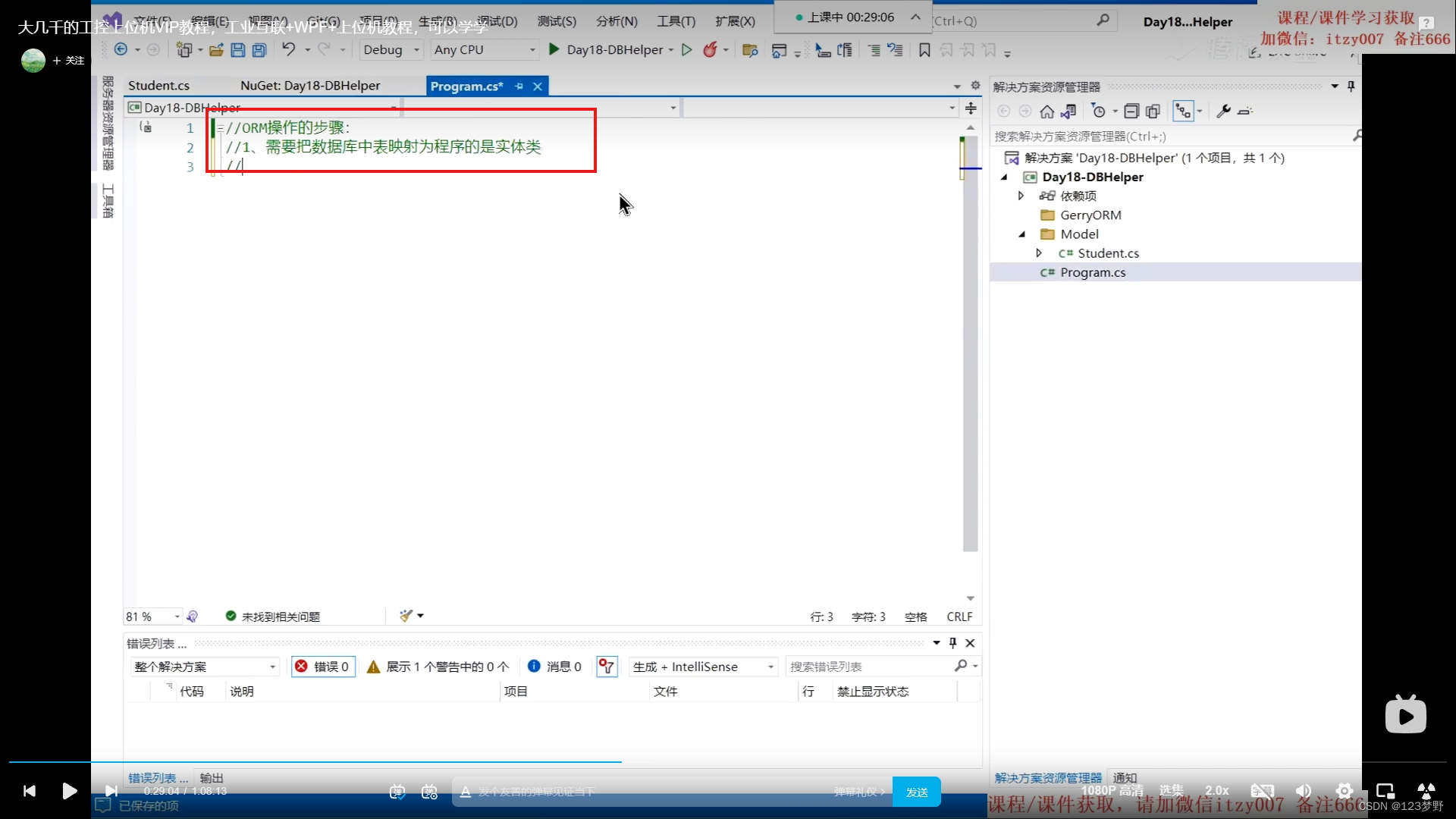Click the Hot Reload flame icon
Image resolution: width=1456 pixels, height=819 pixels.
pos(710,50)
